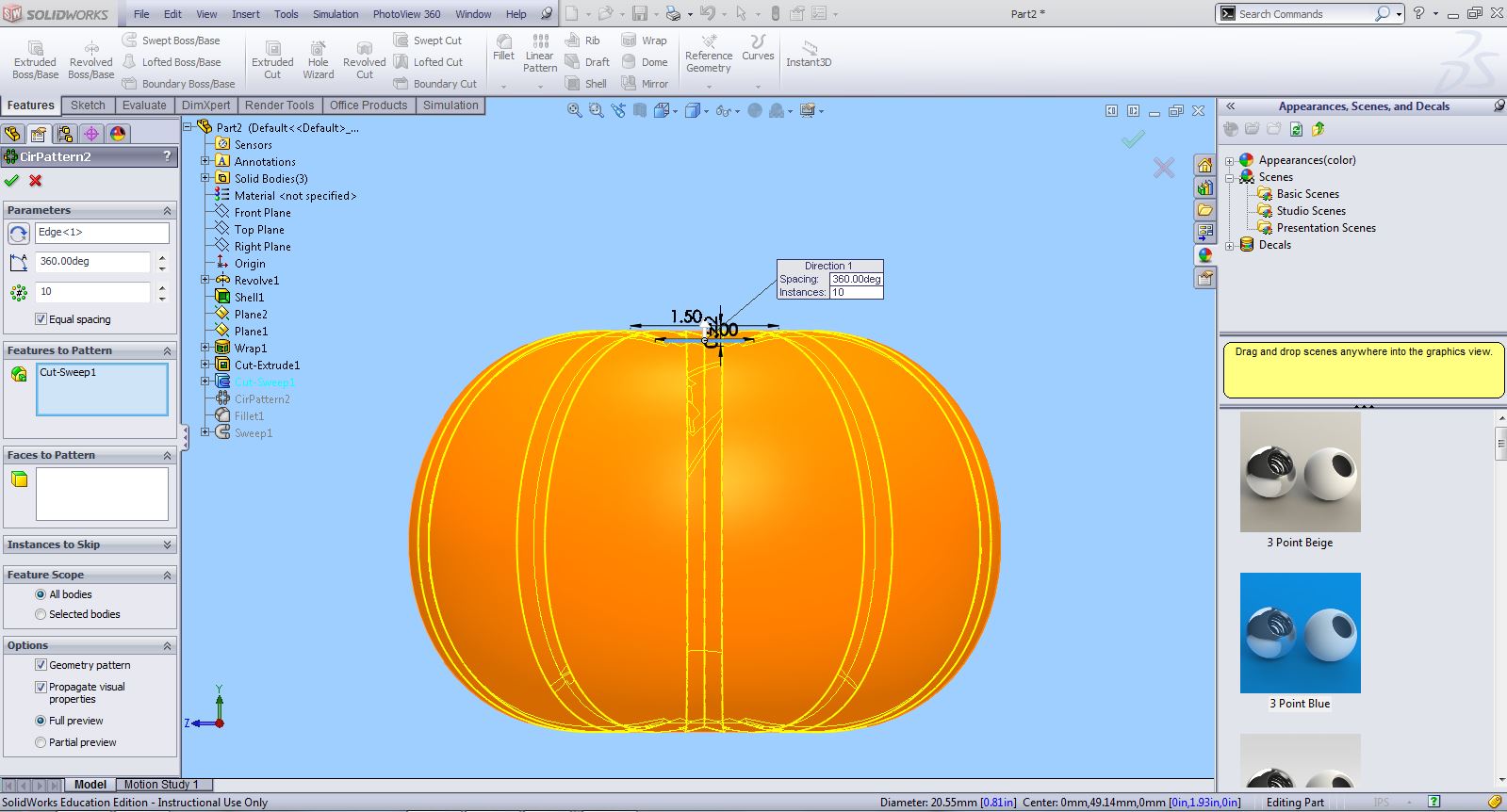
Task: Collapse the Options section
Action: [x=168, y=645]
